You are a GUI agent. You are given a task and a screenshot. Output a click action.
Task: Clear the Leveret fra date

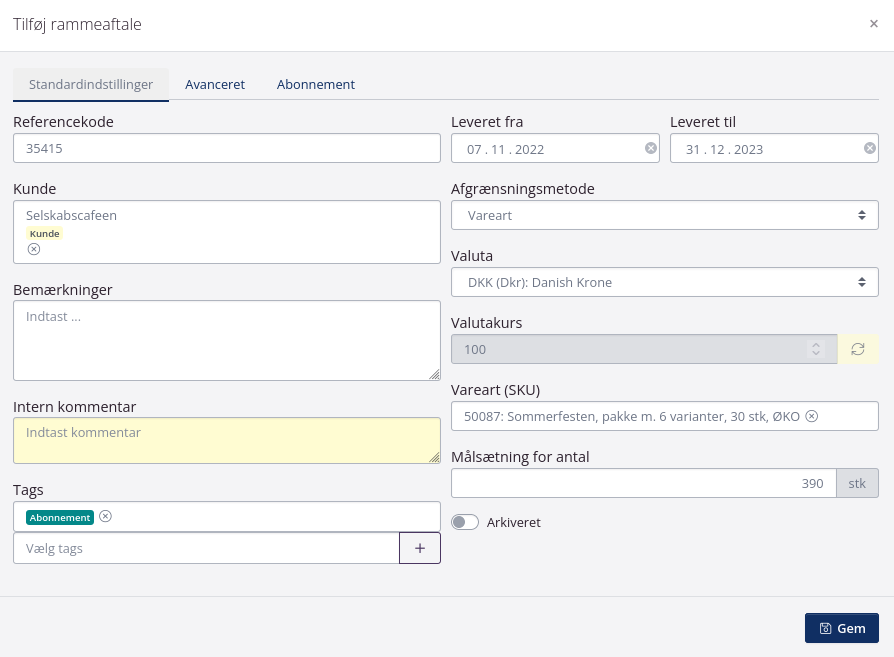[651, 148]
